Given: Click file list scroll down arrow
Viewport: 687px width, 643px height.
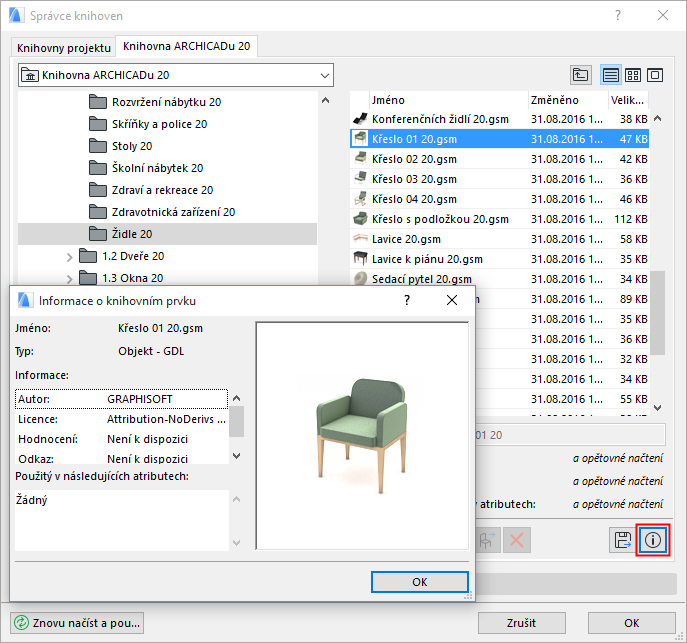Looking at the screenshot, I should (657, 408).
